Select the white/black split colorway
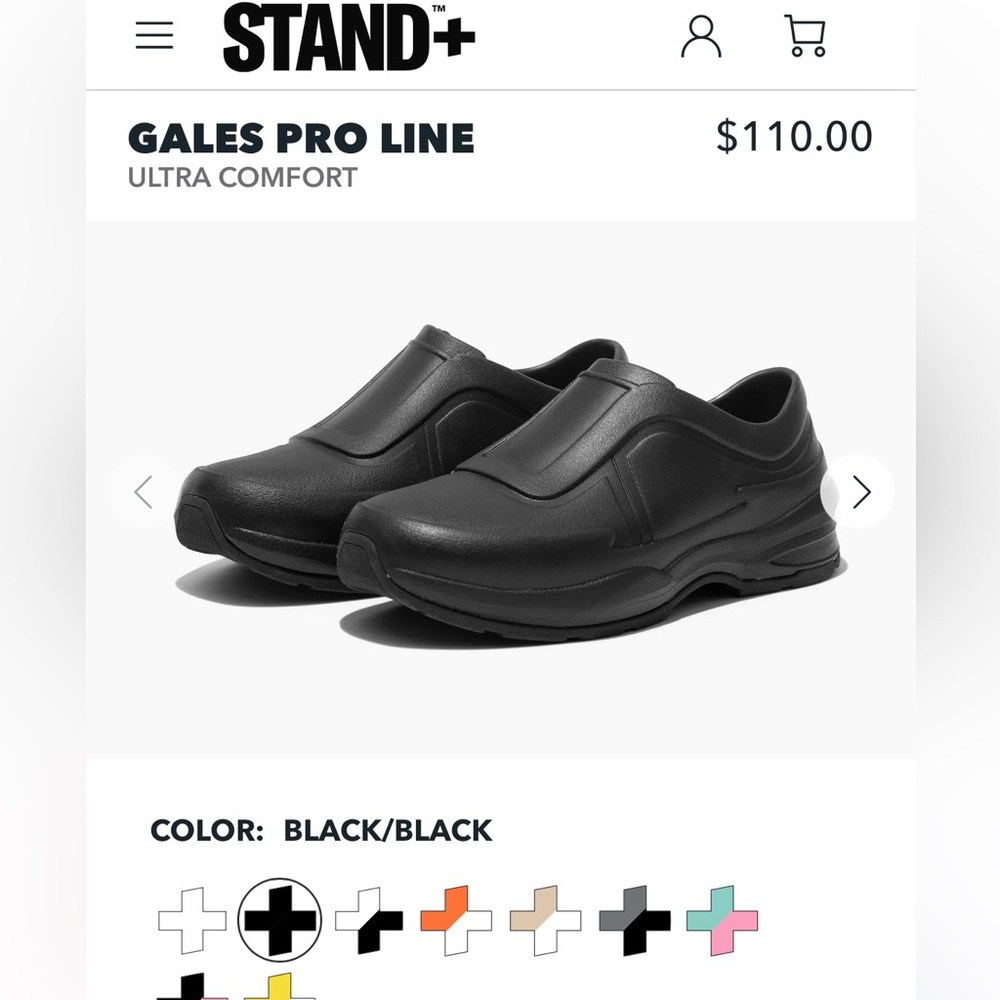 point(367,921)
